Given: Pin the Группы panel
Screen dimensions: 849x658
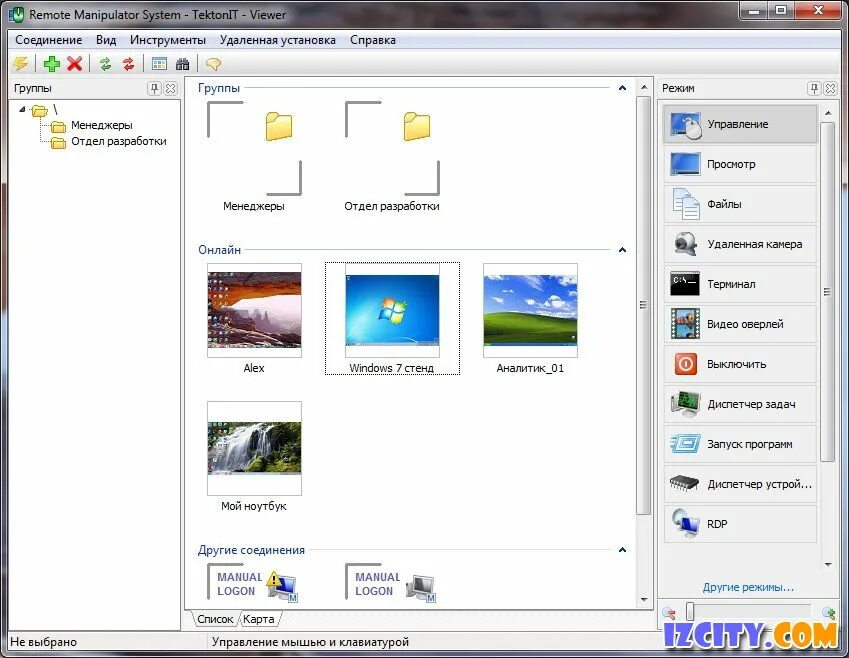Looking at the screenshot, I should pyautogui.click(x=154, y=88).
